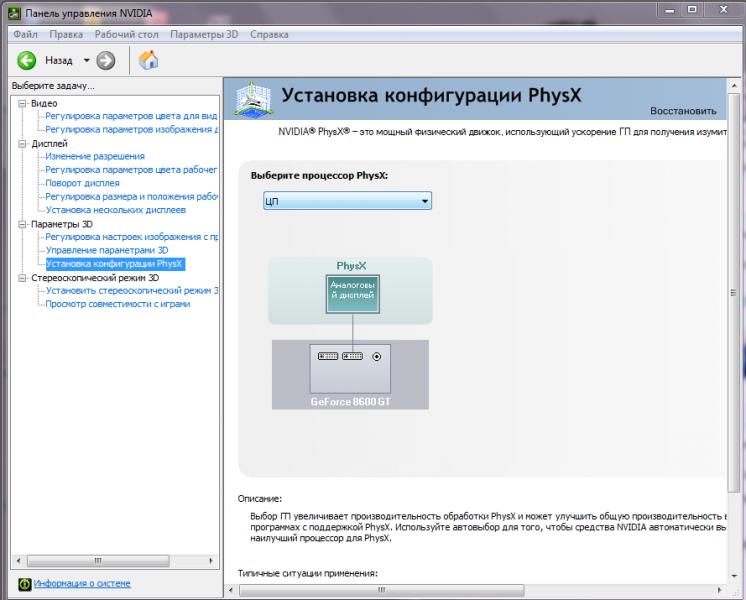Click the Восстановить link

click(683, 111)
